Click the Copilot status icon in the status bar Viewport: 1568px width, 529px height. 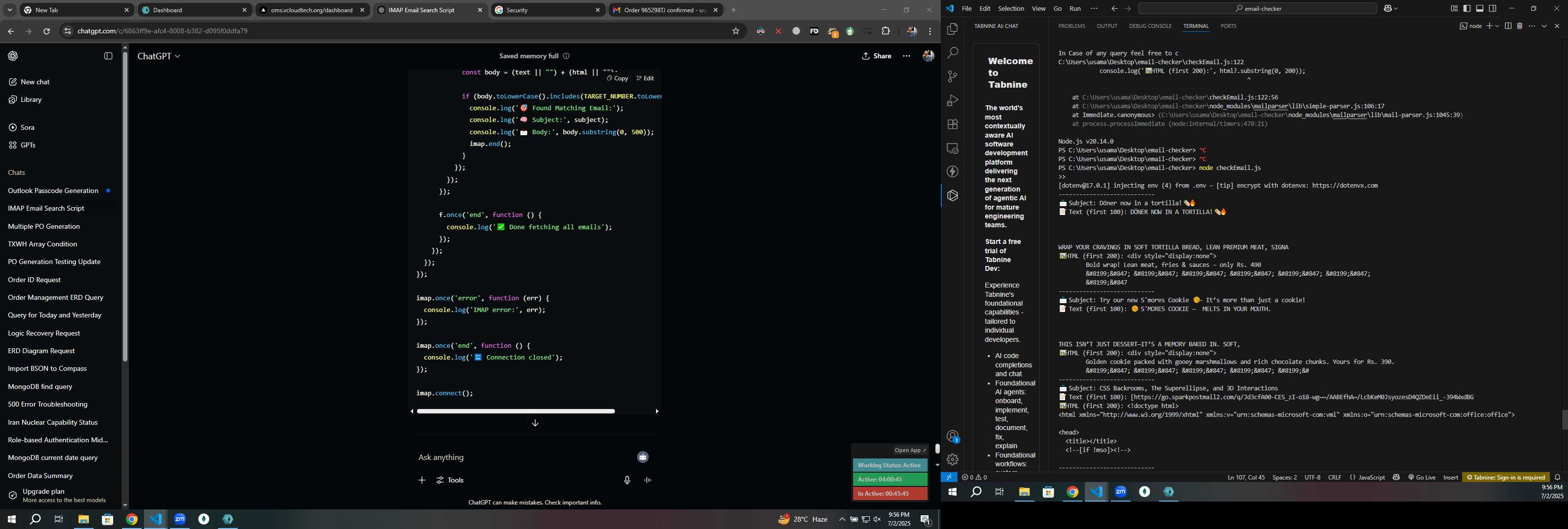(1396, 477)
